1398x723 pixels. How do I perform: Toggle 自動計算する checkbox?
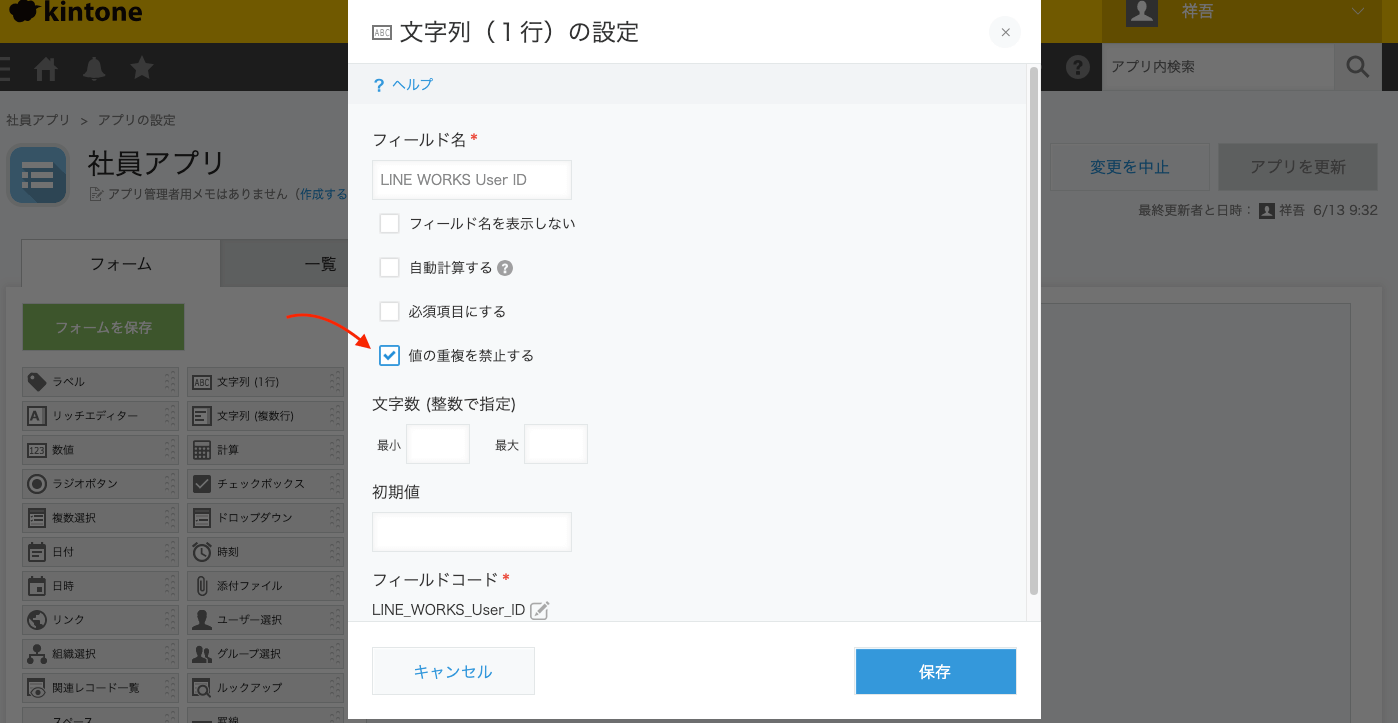click(x=390, y=268)
